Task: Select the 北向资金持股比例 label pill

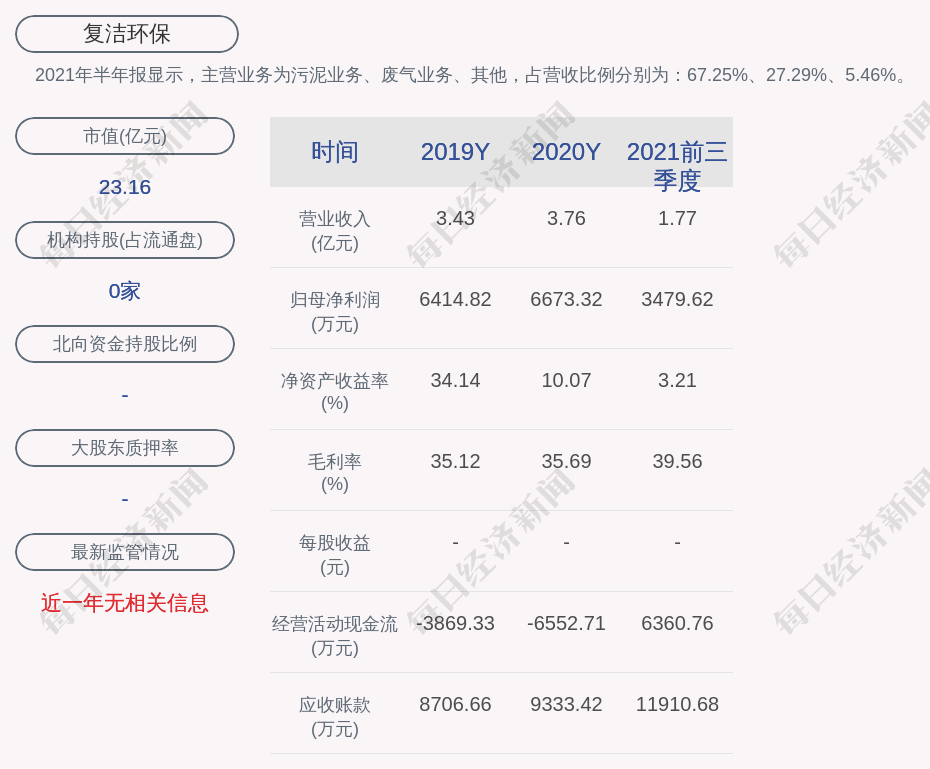Action: click(x=125, y=344)
